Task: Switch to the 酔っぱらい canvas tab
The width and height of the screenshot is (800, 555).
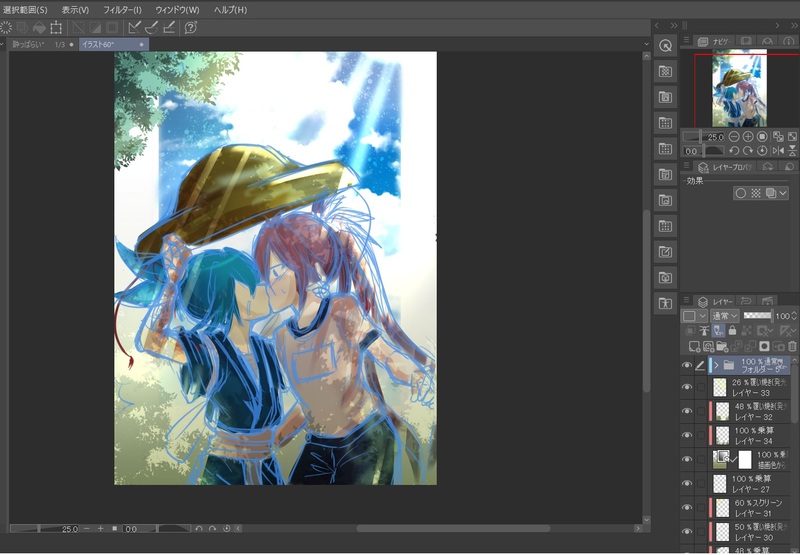Action: click(41, 44)
